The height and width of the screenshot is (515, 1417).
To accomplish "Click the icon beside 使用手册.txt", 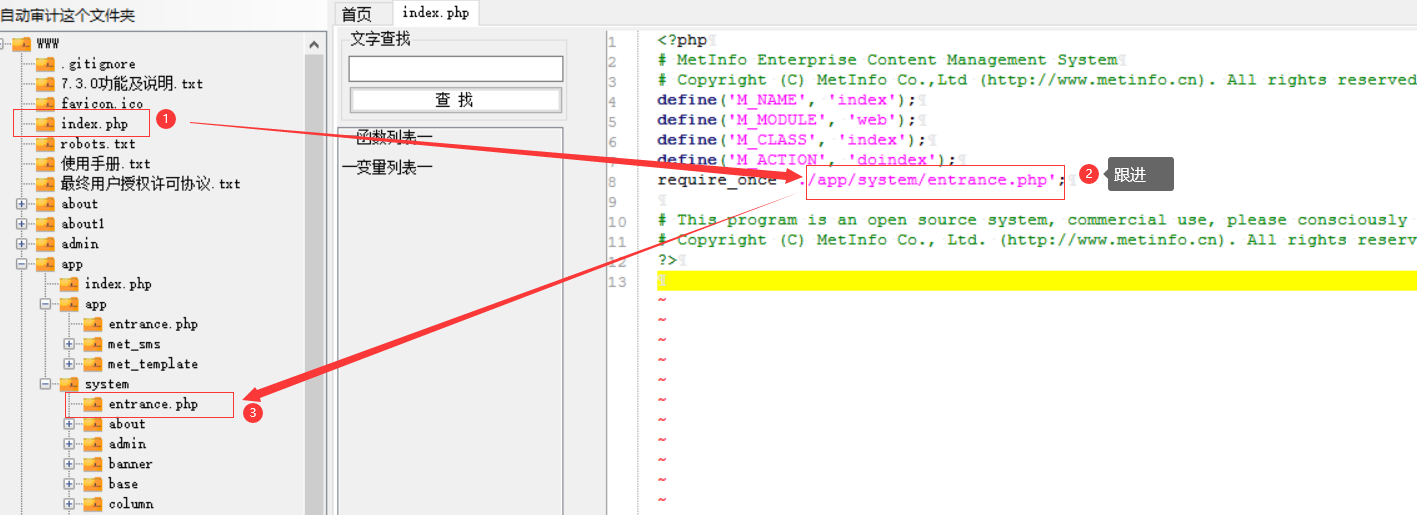I will click(45, 164).
